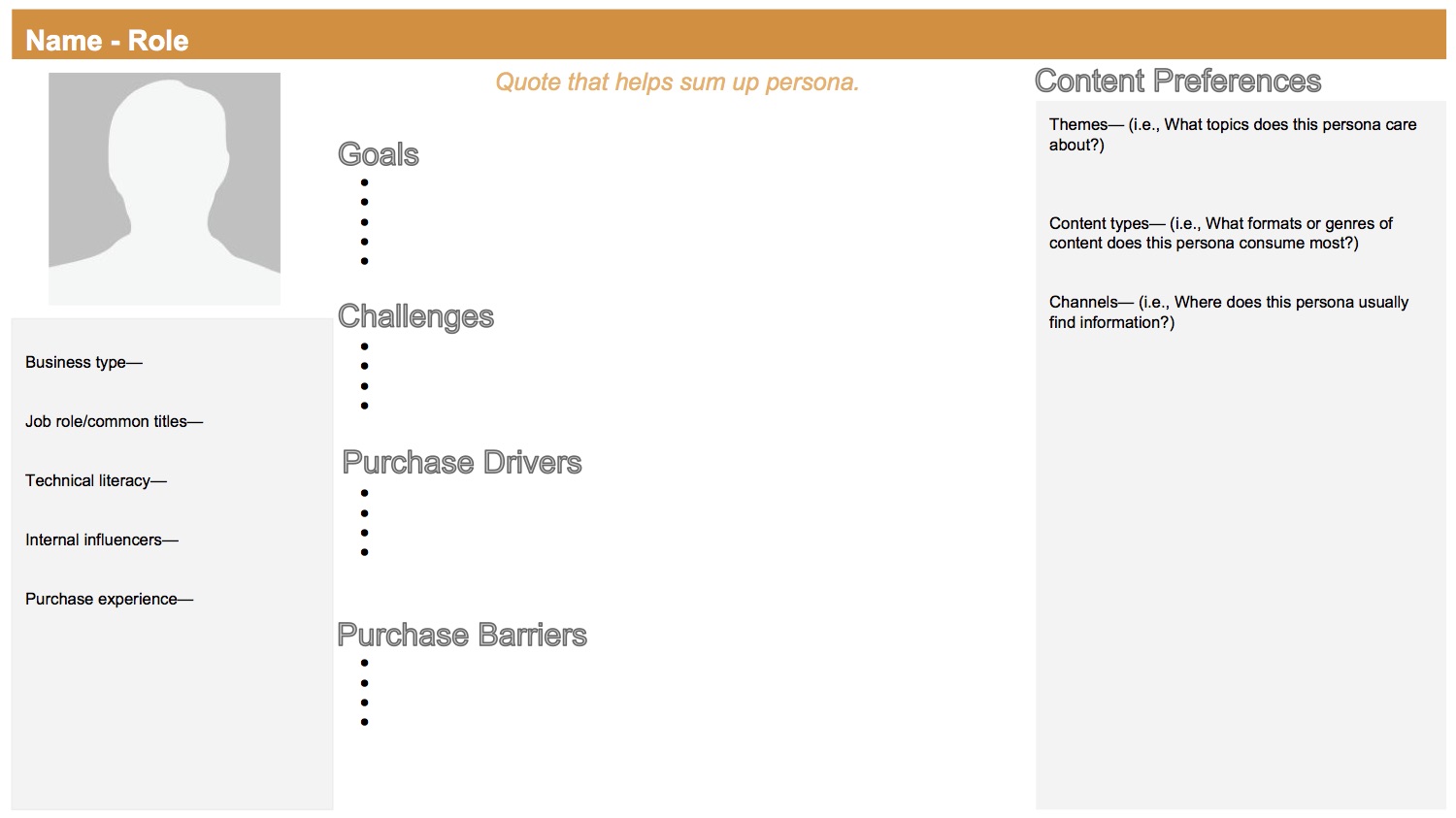Click the Content types description text

point(1220,233)
